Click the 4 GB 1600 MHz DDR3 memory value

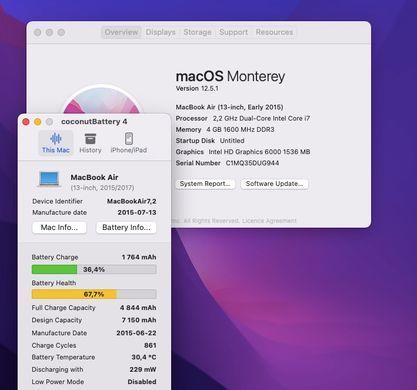pos(240,130)
